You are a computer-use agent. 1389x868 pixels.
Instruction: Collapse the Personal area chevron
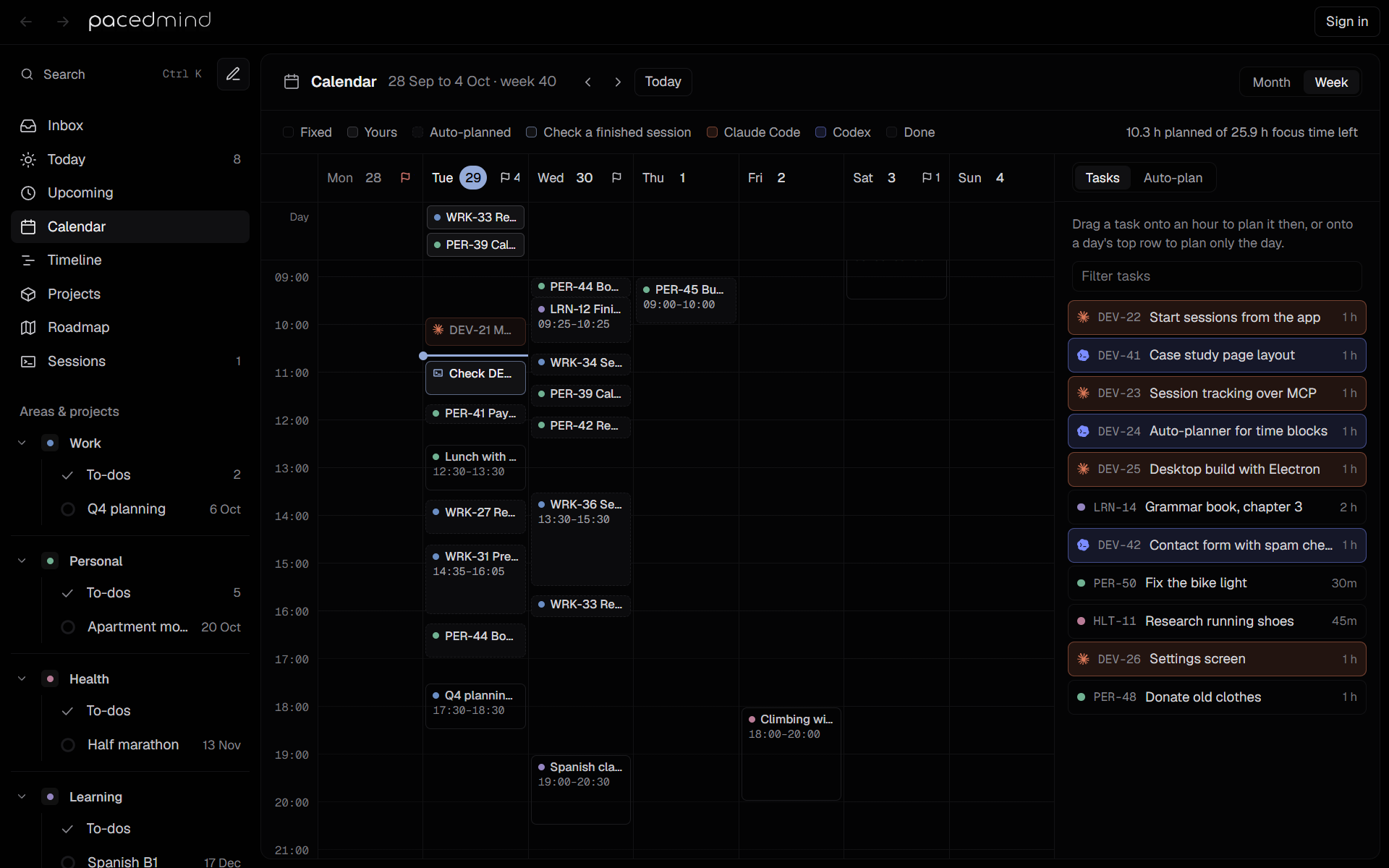(22, 561)
